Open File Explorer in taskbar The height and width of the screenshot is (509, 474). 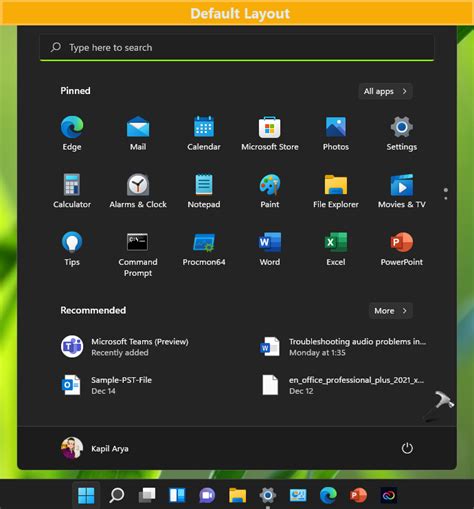coord(237,495)
